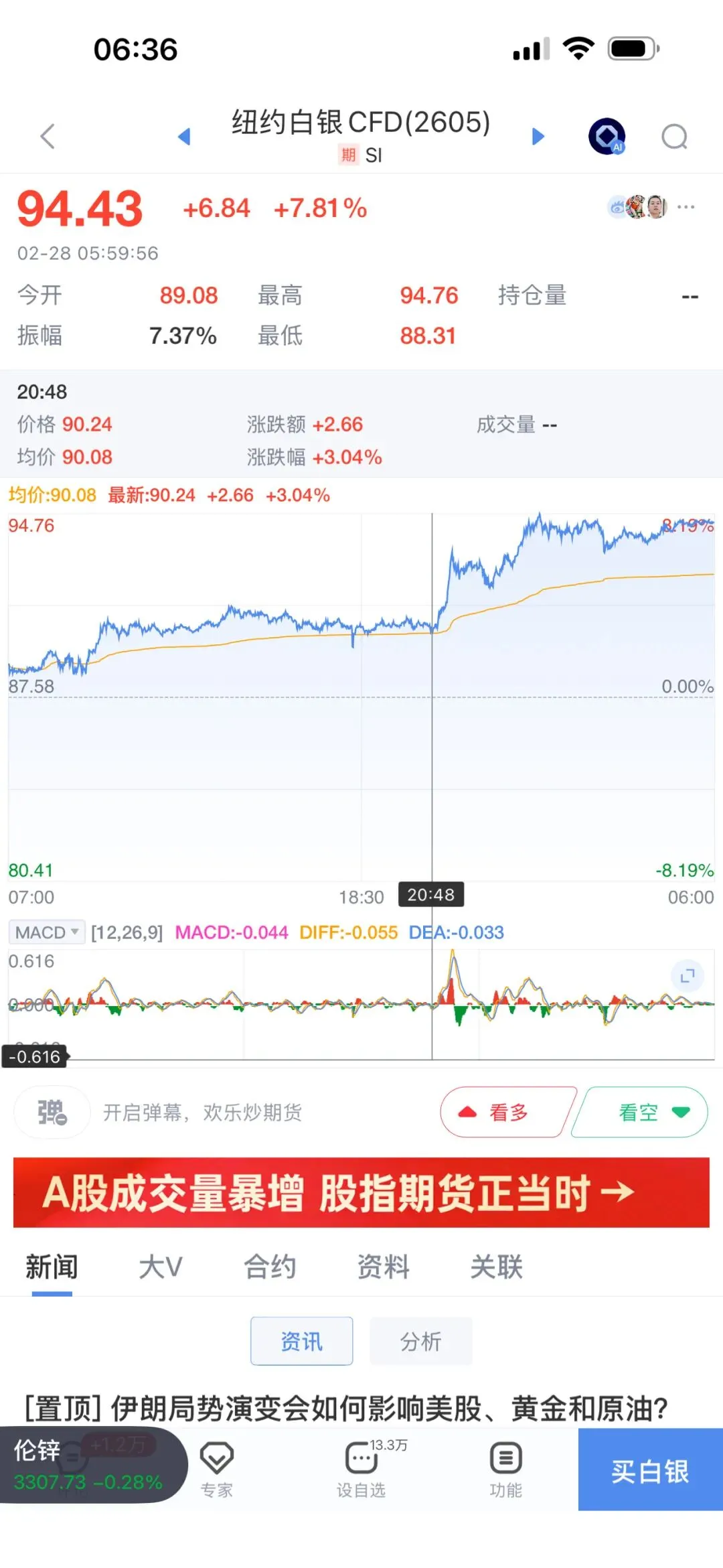723x1568 pixels.
Task: Open the A股成交量暴增 promotional banner
Action: [361, 1192]
